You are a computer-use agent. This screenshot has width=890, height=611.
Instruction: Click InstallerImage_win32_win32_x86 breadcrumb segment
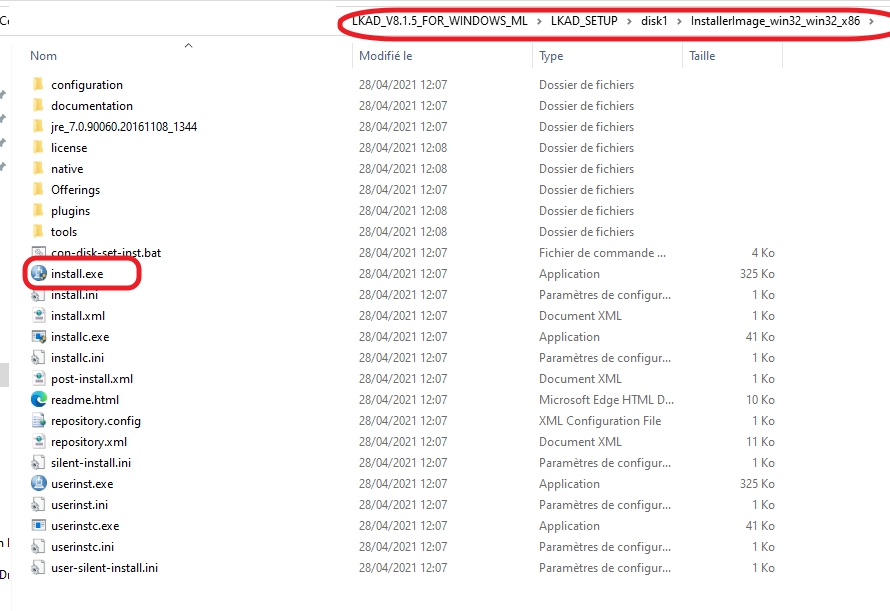[775, 21]
